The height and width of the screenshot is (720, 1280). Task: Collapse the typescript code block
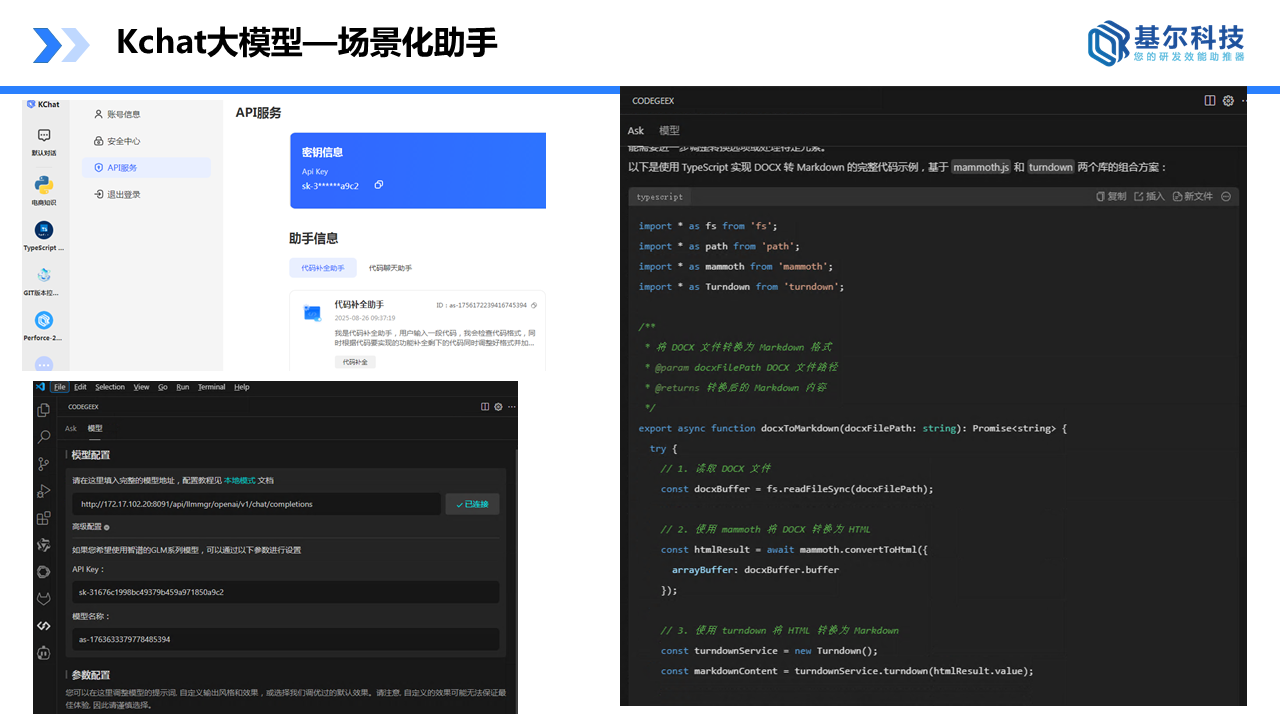tap(1226, 195)
